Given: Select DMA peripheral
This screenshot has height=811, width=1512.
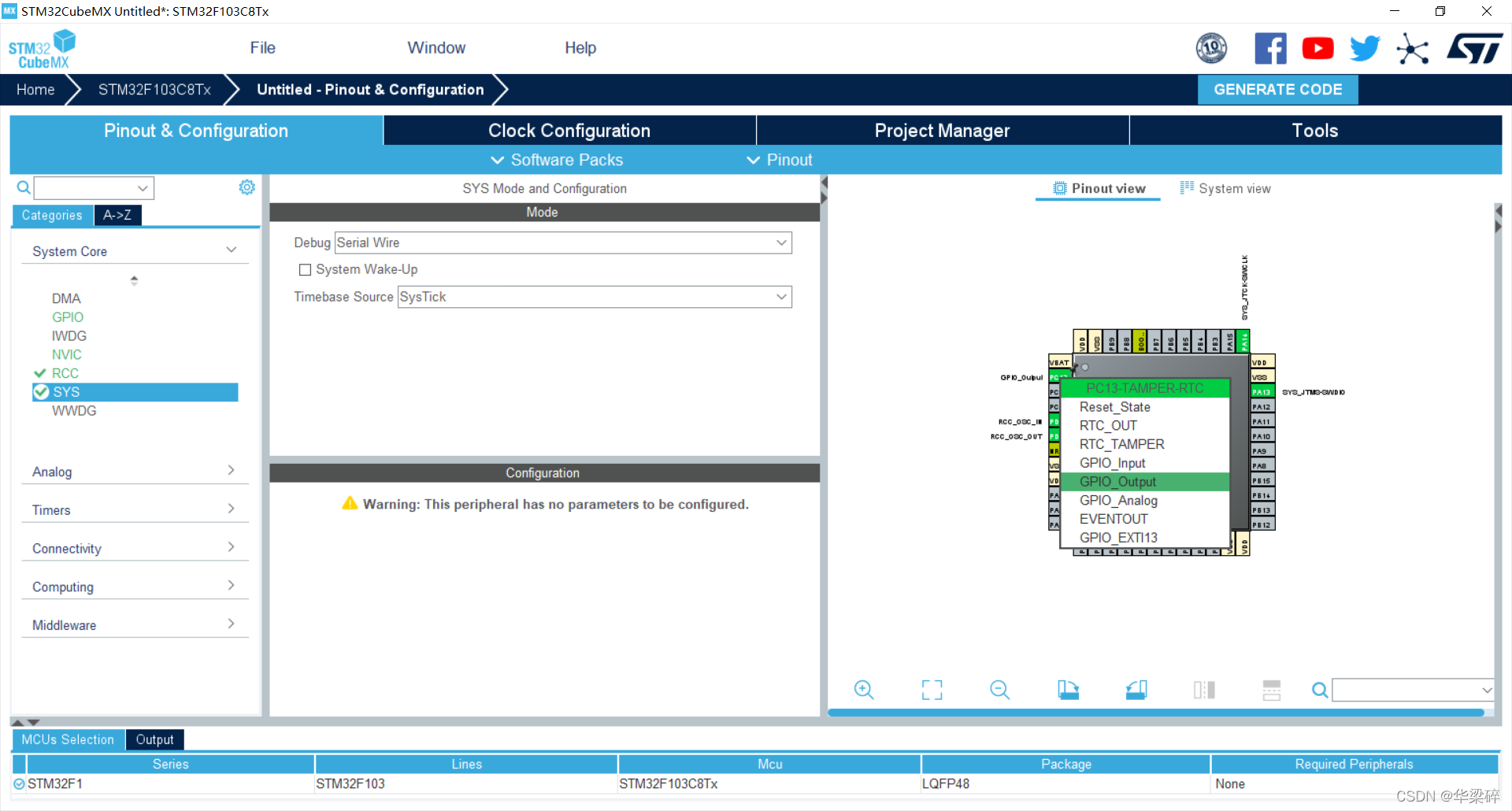Looking at the screenshot, I should [66, 299].
